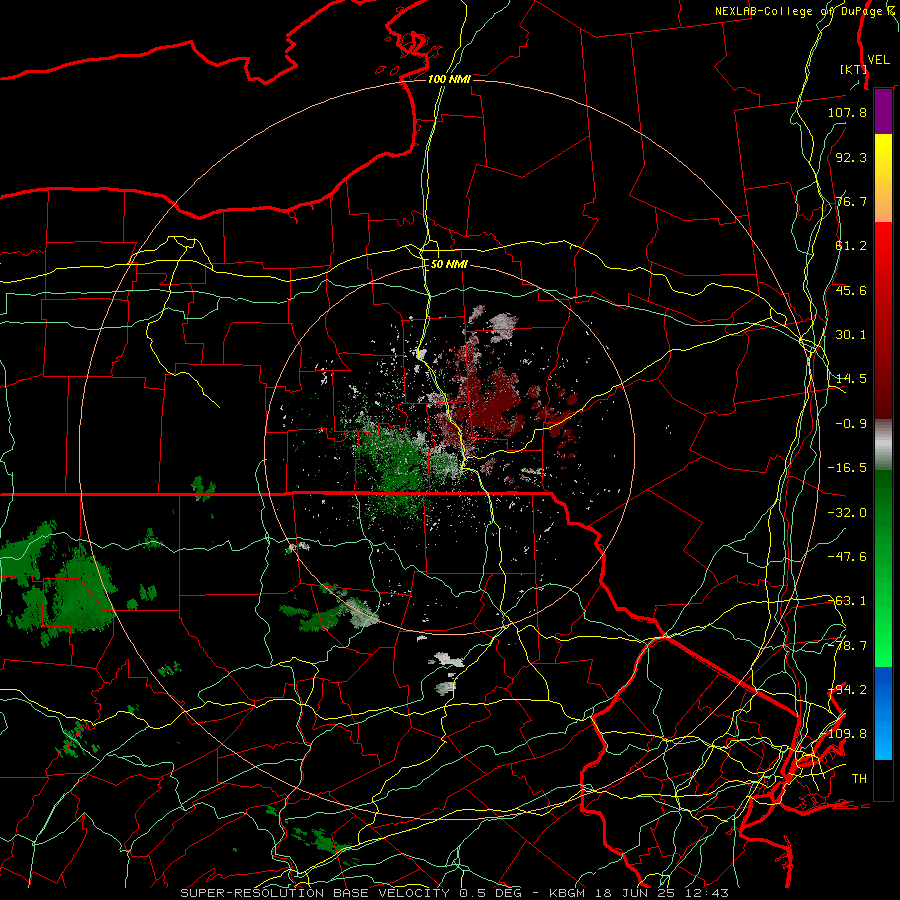Click the 14.5 velocity scale value
Screen dimensions: 900x900
[x=851, y=379]
